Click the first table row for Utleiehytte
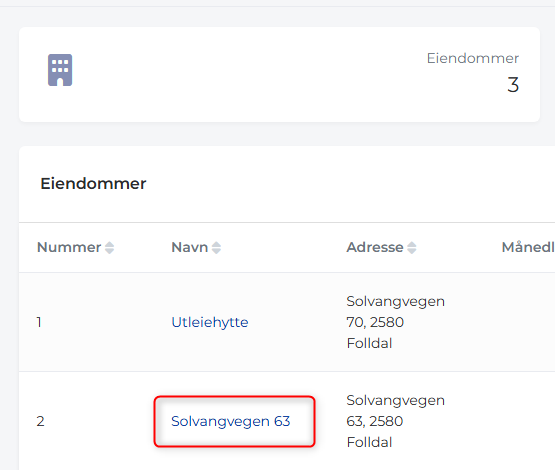 (x=287, y=322)
